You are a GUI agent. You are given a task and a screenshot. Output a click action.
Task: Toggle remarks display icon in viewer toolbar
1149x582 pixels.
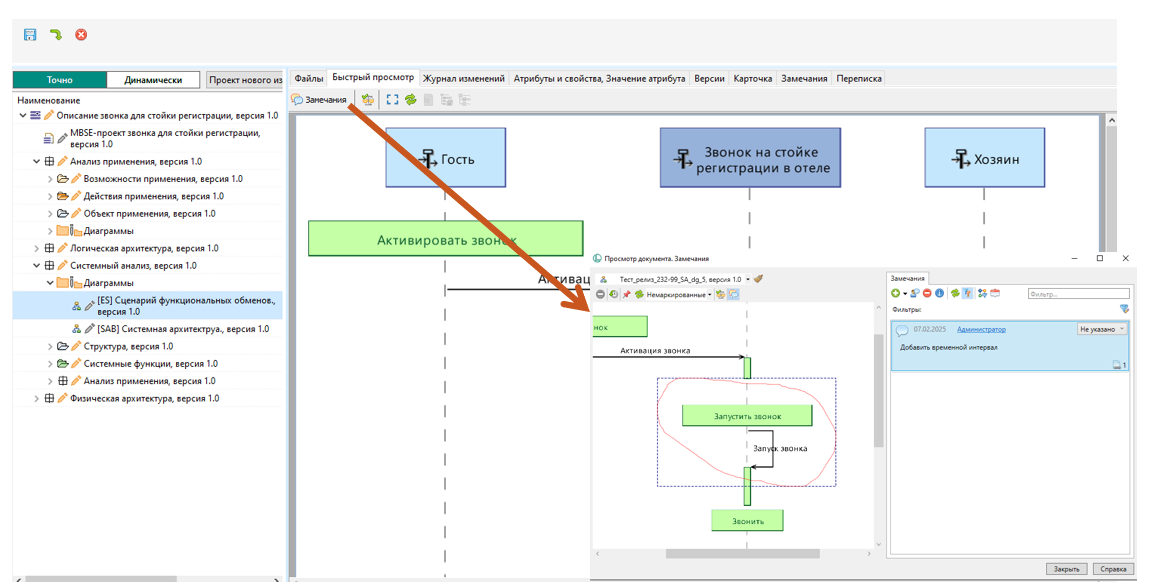click(x=733, y=295)
